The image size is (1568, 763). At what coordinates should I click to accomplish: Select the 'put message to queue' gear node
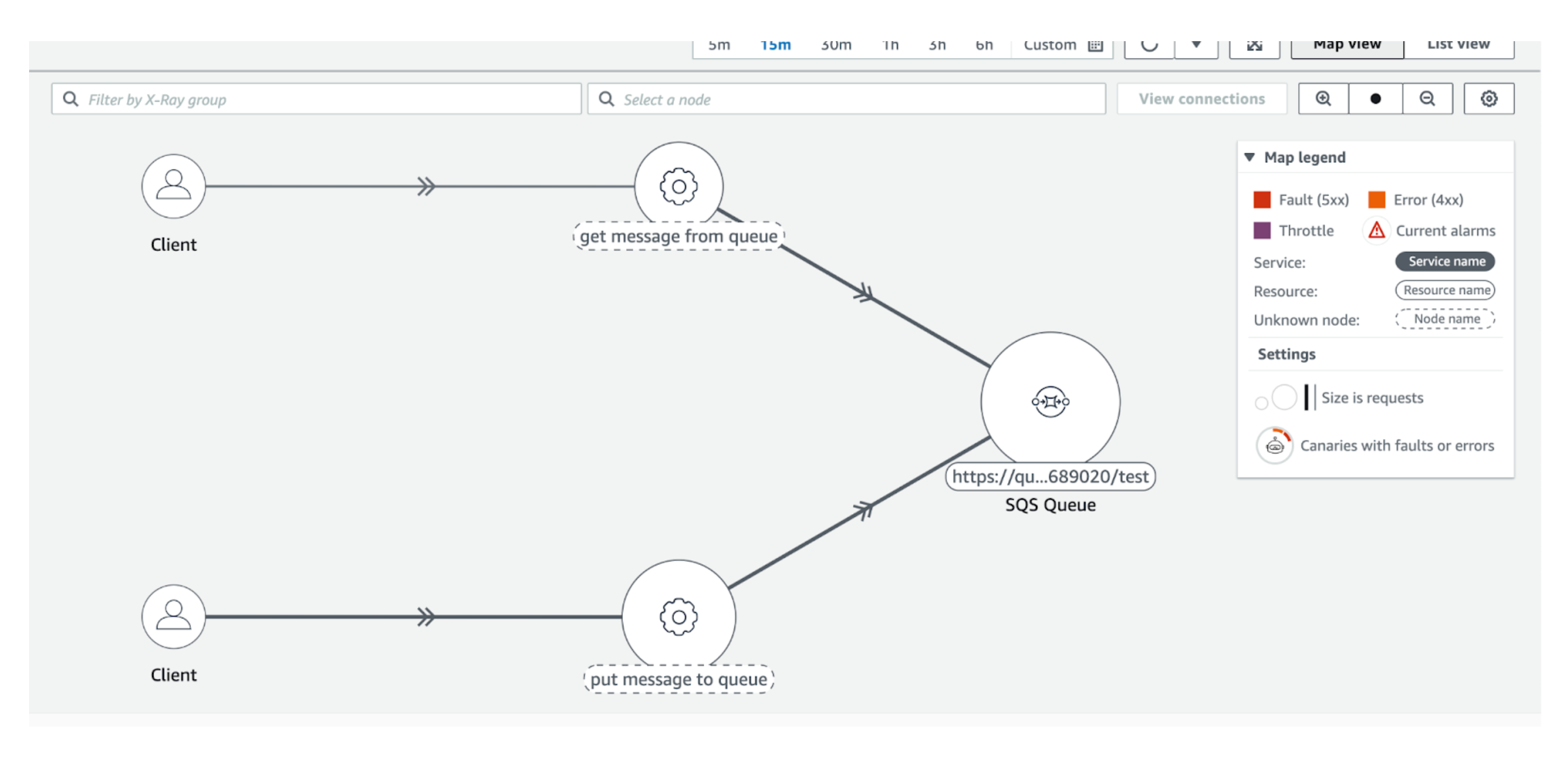point(678,616)
